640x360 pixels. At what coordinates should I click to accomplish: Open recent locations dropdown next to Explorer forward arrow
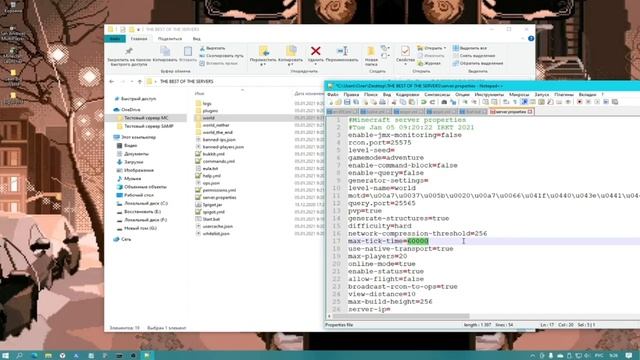(131, 82)
